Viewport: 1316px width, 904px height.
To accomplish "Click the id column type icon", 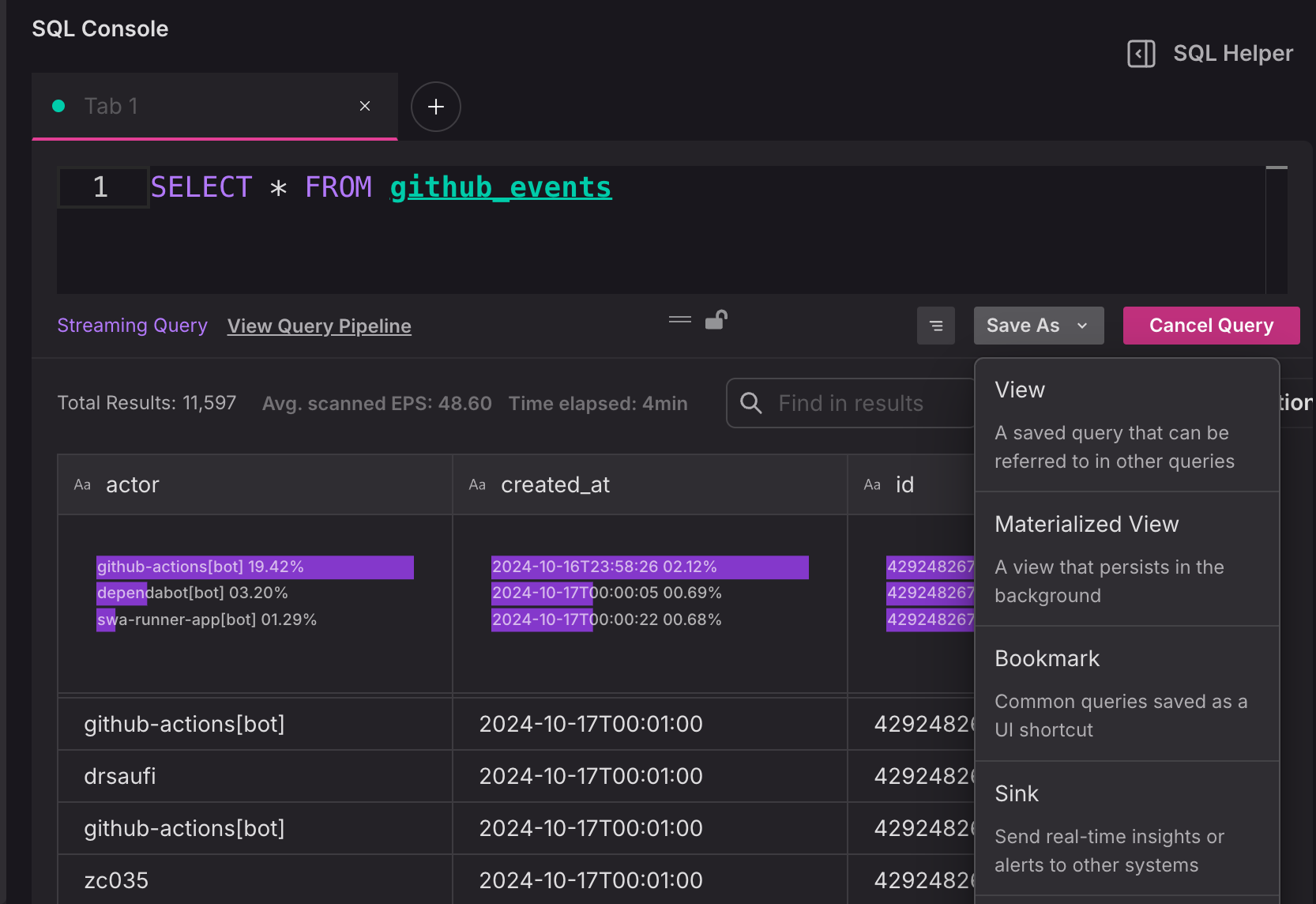I will pyautogui.click(x=872, y=485).
